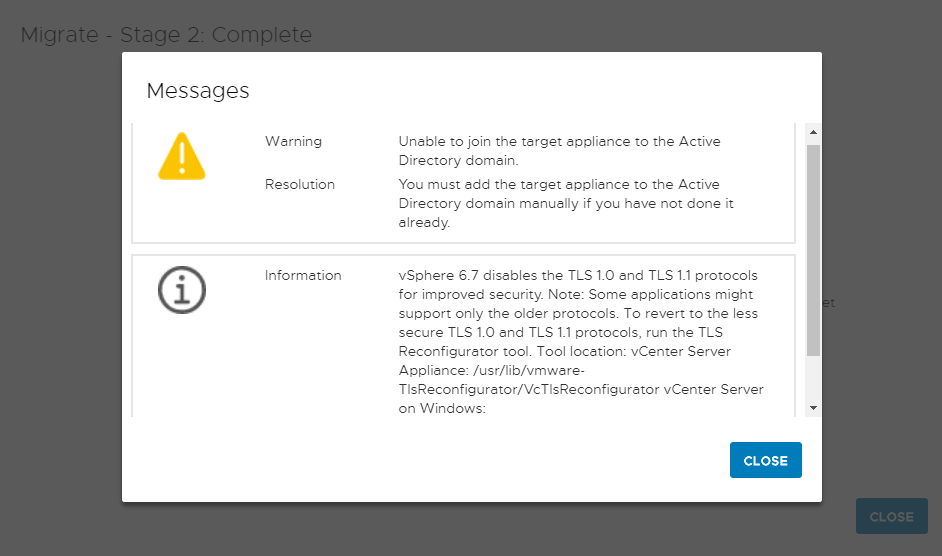The width and height of the screenshot is (942, 556).
Task: Click the 'on Windows:' text line
Action: 442,409
